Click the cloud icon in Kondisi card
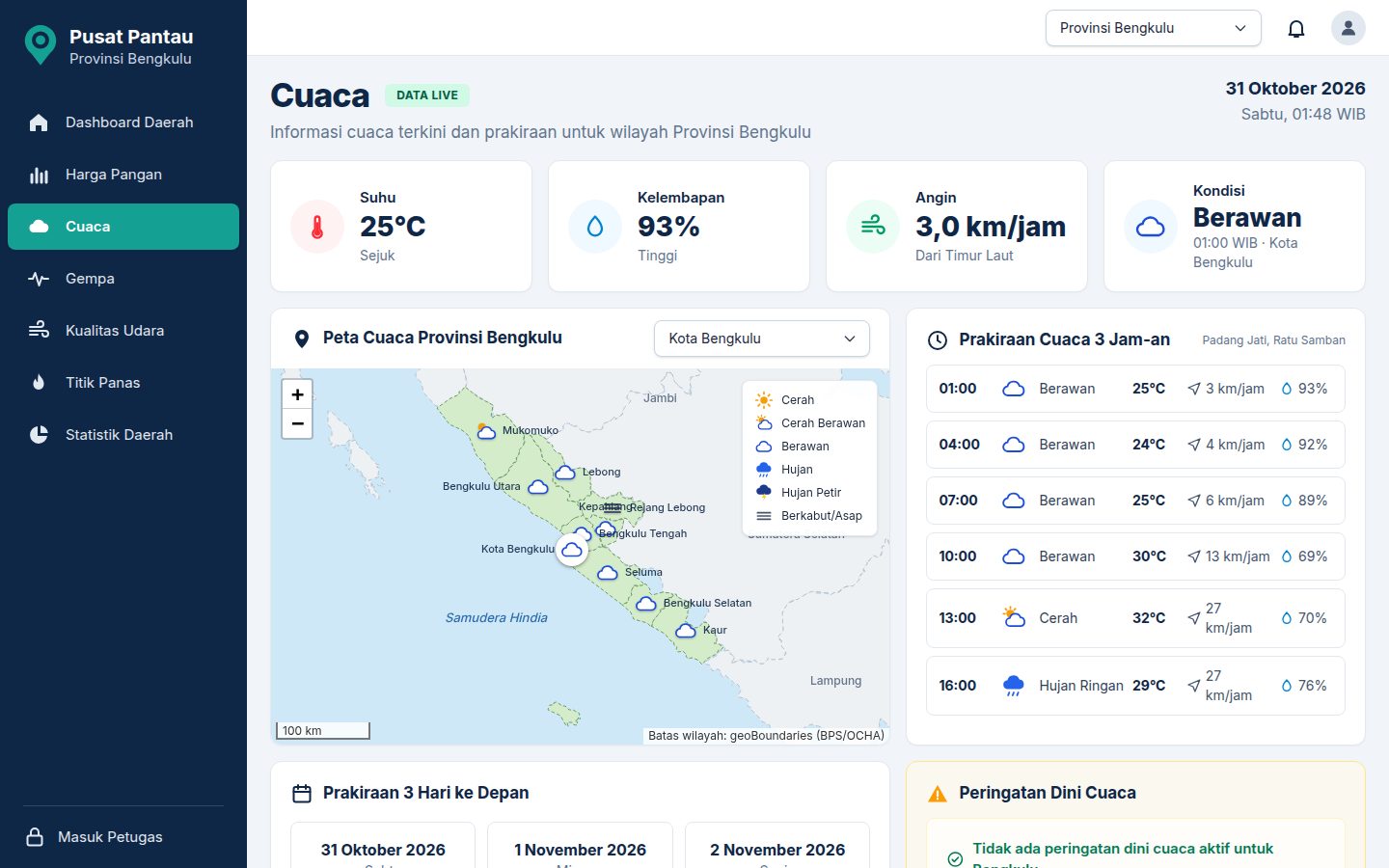This screenshot has height=868, width=1389. (x=1151, y=227)
